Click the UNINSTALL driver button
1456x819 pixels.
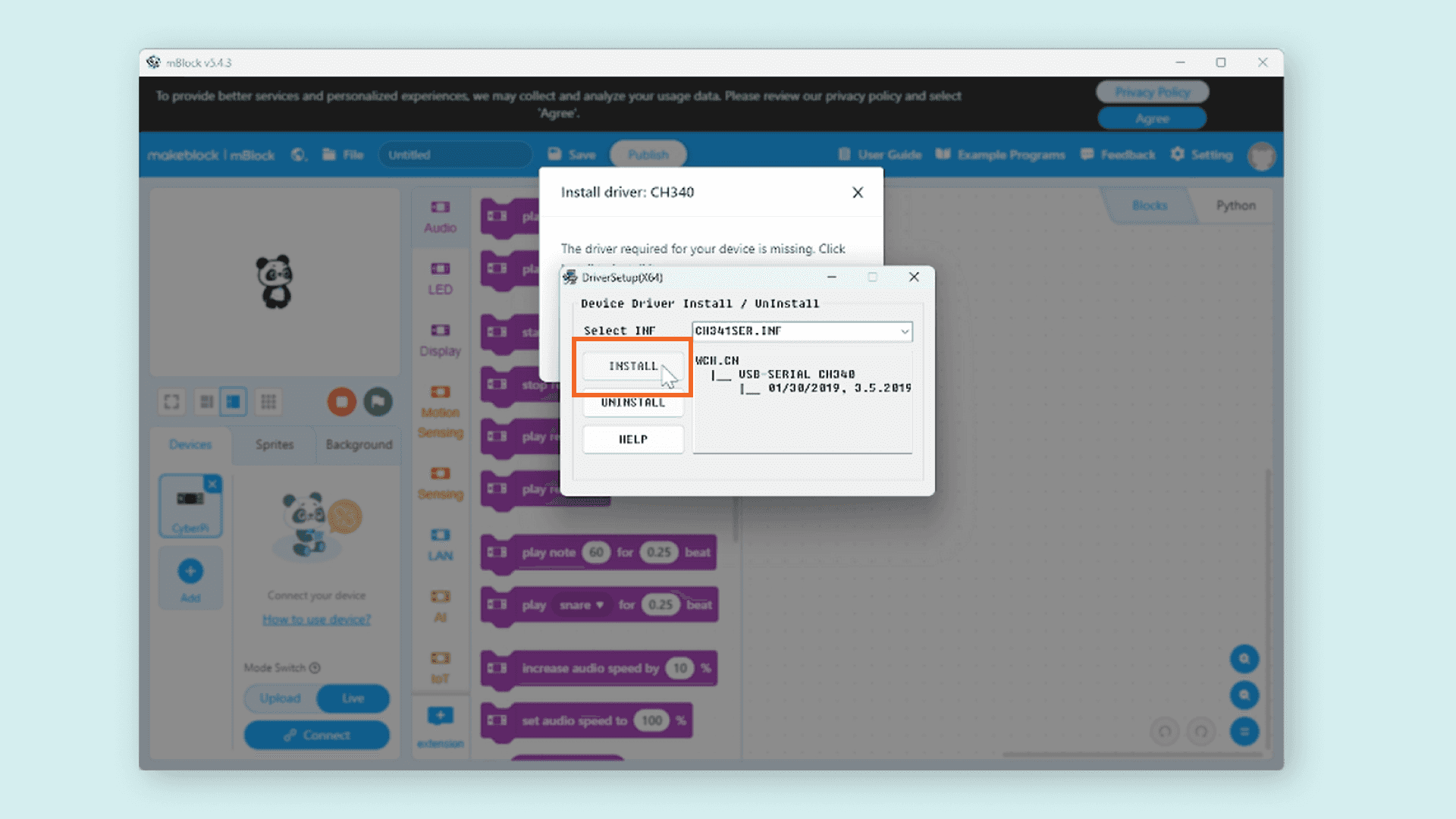coord(632,403)
